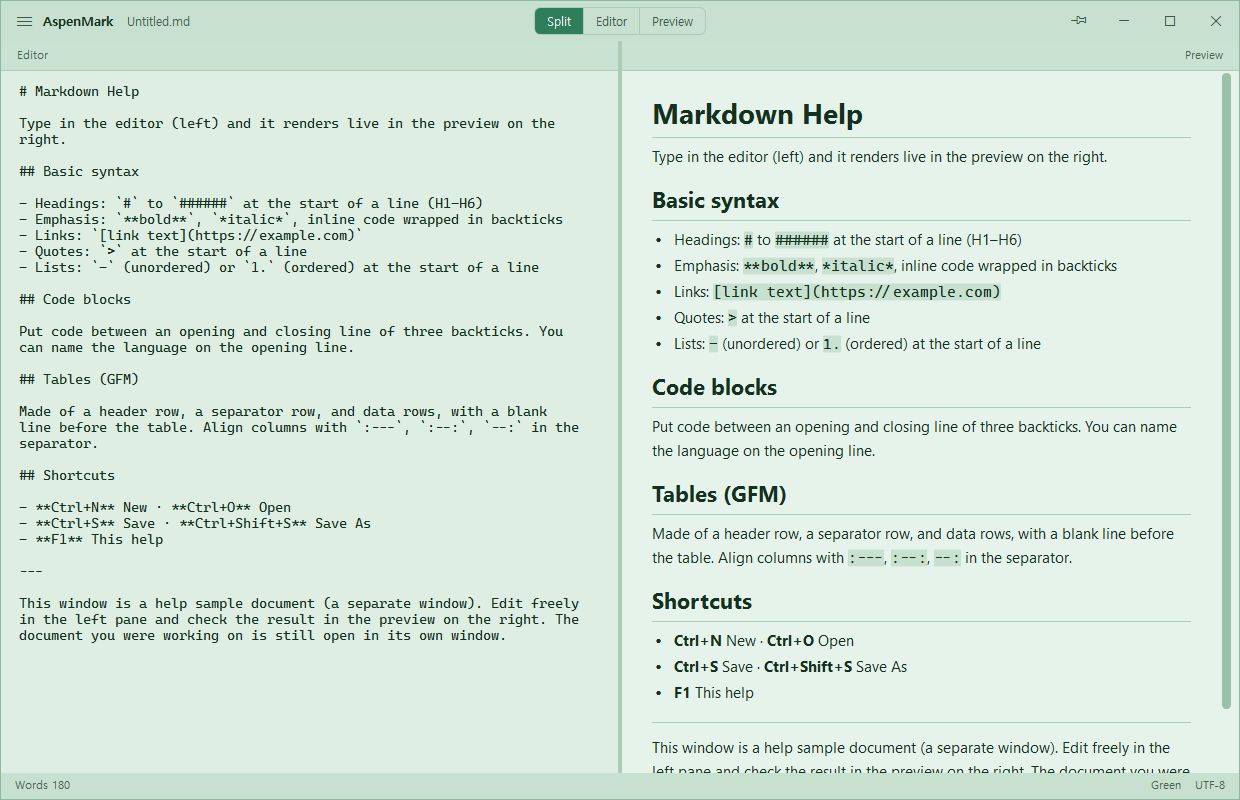Click the preview pane vertical scrollbar

1226,391
